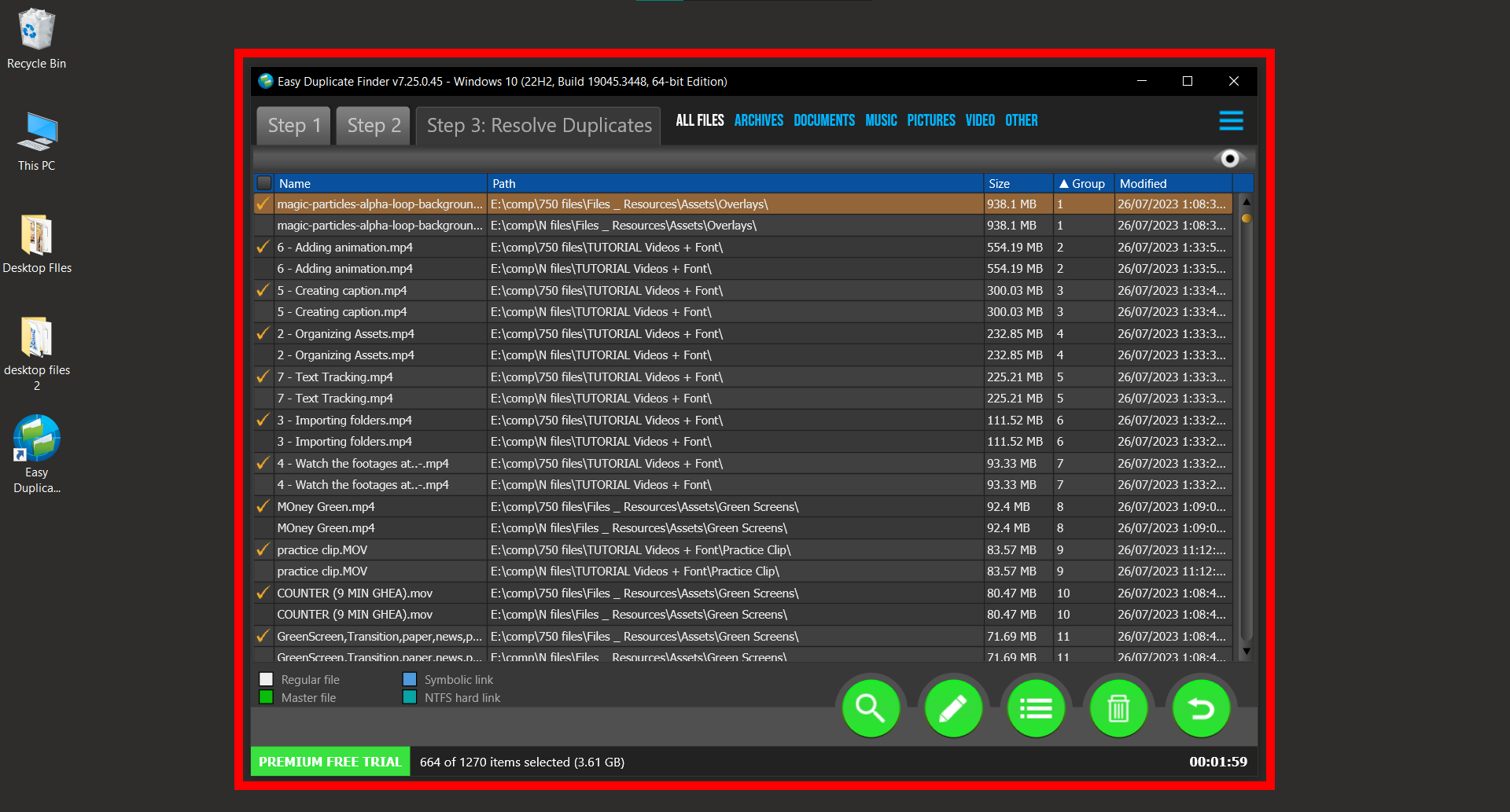
Task: Go back to Step 1
Action: click(293, 125)
